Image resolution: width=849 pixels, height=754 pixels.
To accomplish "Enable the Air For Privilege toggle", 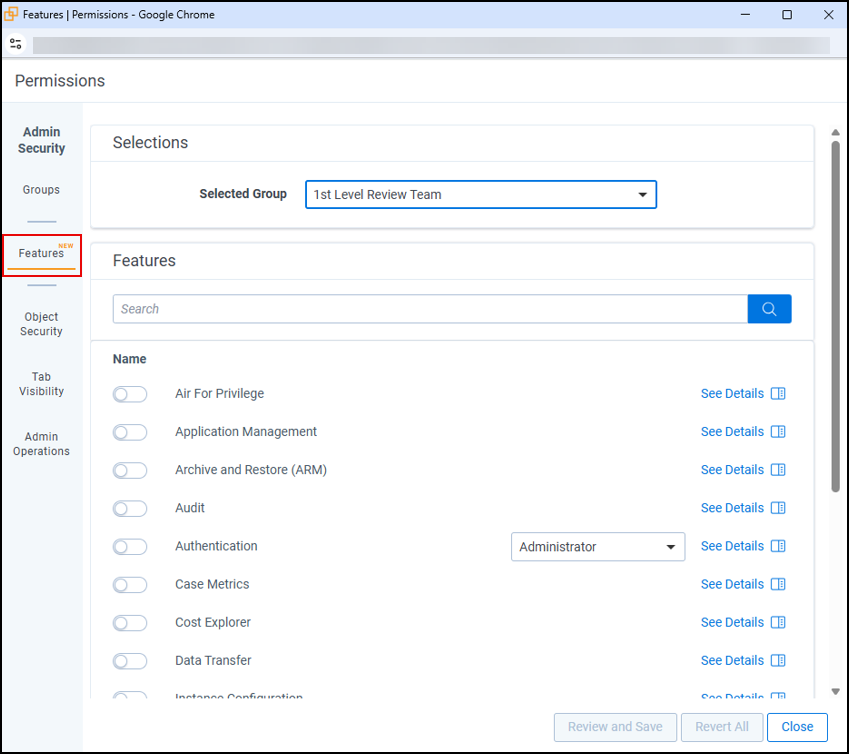I will (130, 393).
